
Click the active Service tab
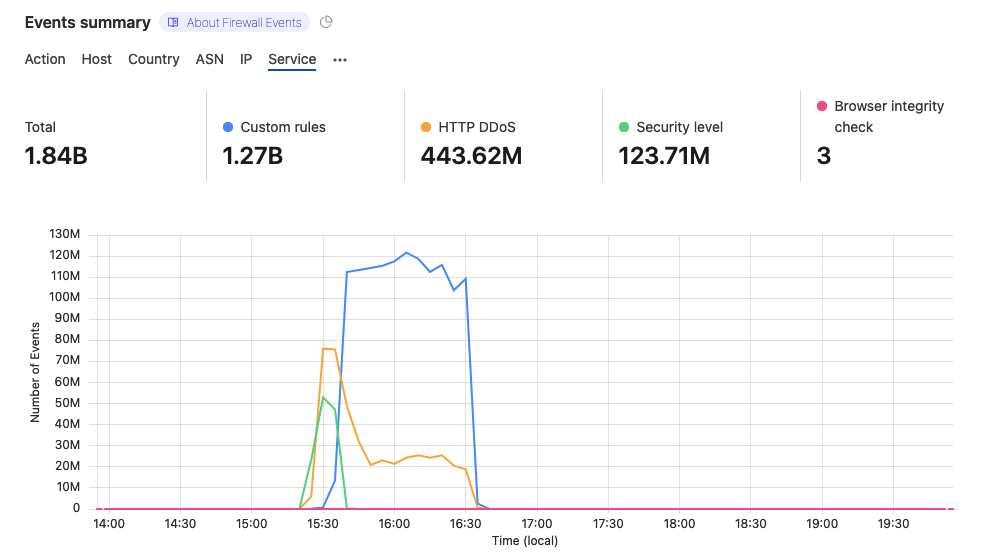pos(292,59)
